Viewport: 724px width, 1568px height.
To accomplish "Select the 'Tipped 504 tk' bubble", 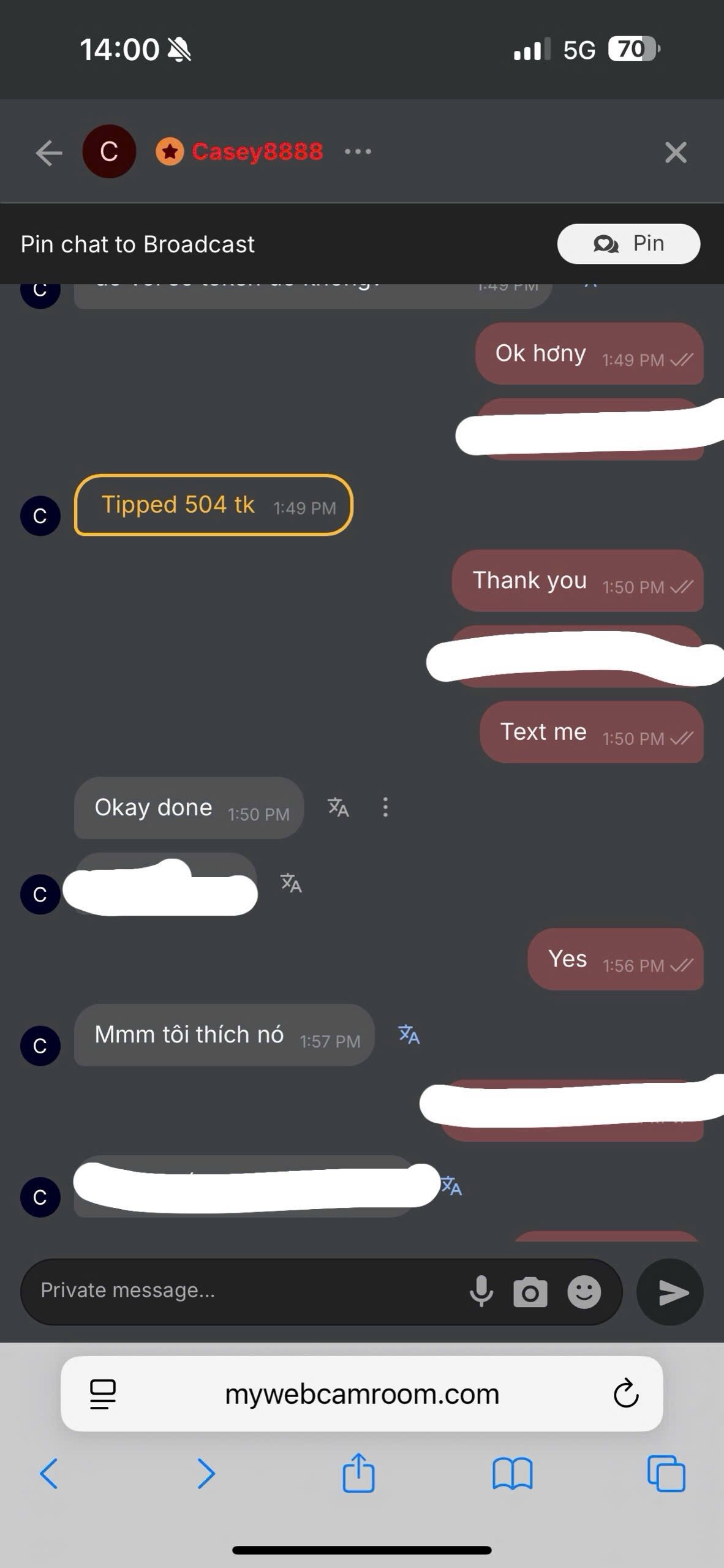I will click(213, 505).
